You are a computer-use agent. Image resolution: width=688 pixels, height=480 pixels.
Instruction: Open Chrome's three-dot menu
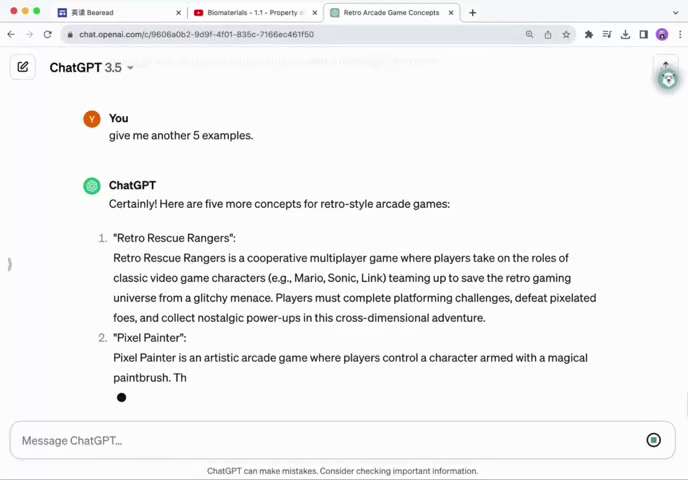(x=680, y=35)
